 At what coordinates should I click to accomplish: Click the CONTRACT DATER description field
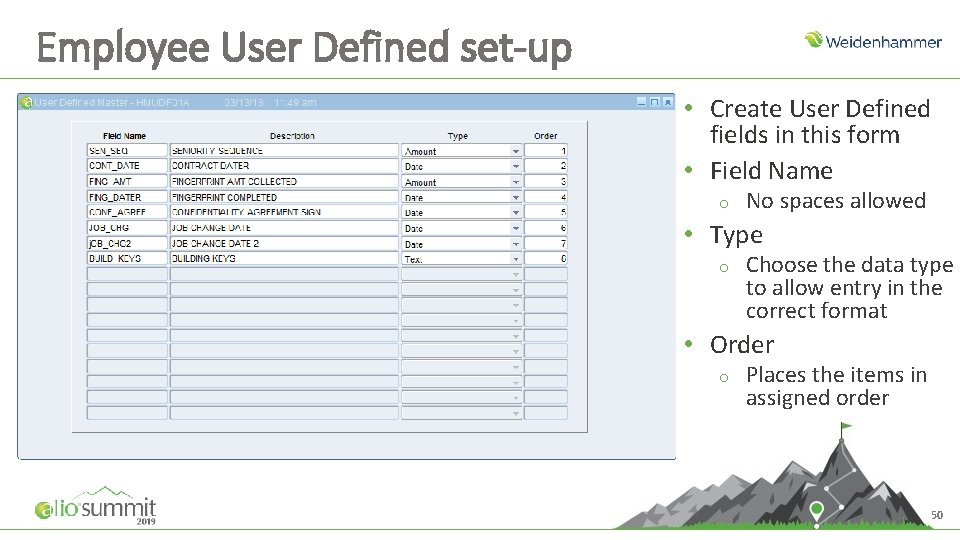(284, 166)
